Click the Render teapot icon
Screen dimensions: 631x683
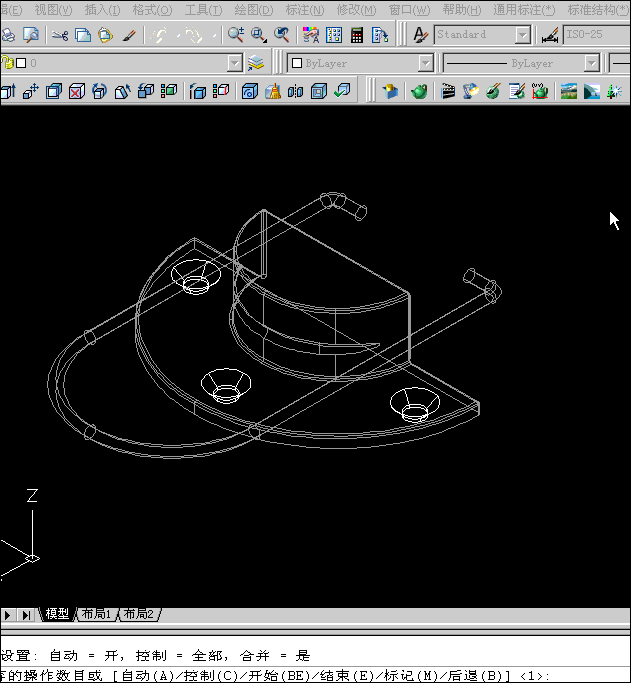click(x=419, y=92)
